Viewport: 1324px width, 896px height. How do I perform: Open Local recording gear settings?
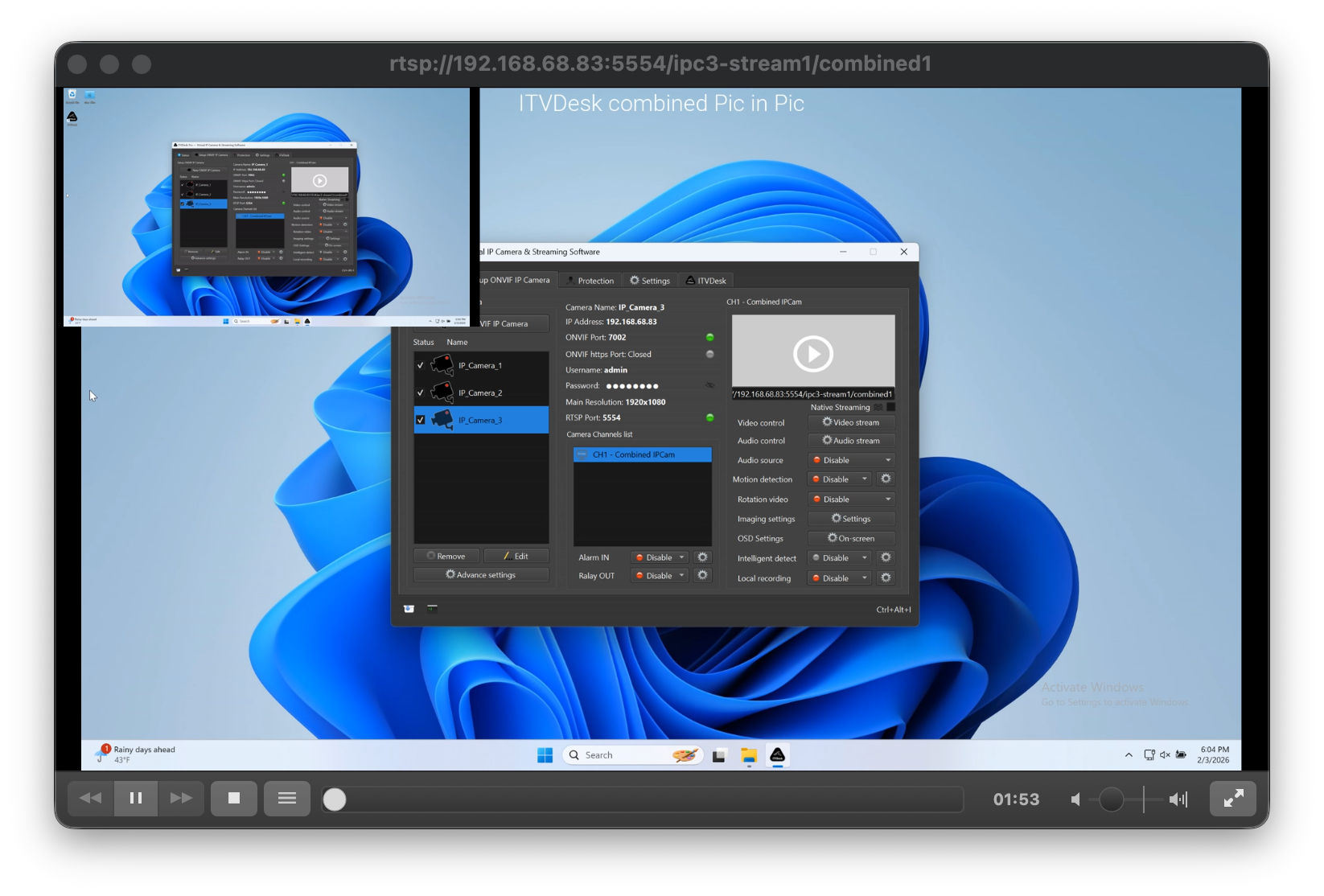(x=886, y=578)
